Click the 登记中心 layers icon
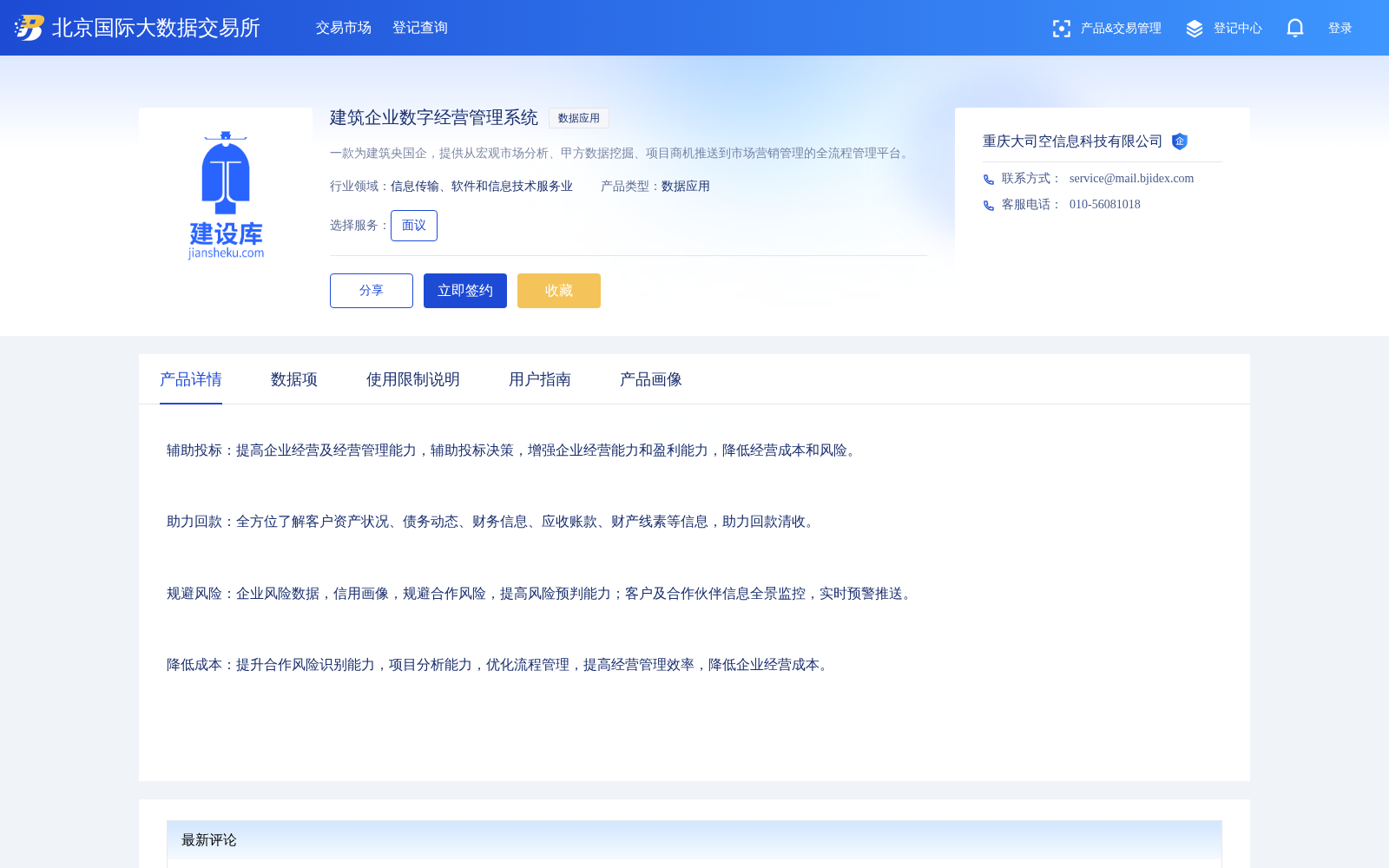This screenshot has width=1389, height=868. tap(1195, 29)
